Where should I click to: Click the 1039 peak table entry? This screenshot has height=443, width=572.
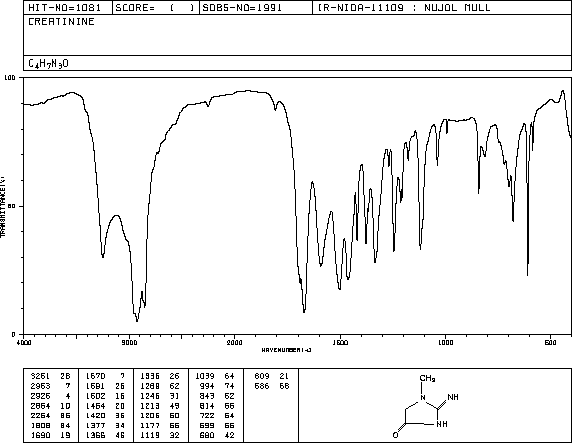coord(215,376)
